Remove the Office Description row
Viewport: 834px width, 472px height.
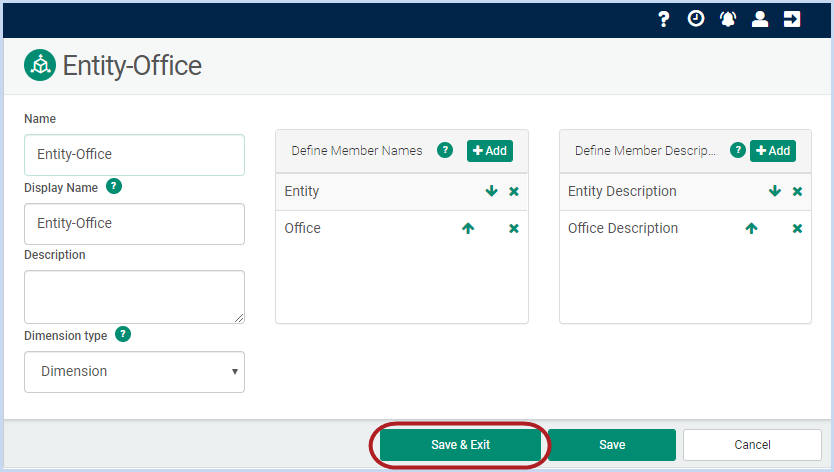point(797,229)
